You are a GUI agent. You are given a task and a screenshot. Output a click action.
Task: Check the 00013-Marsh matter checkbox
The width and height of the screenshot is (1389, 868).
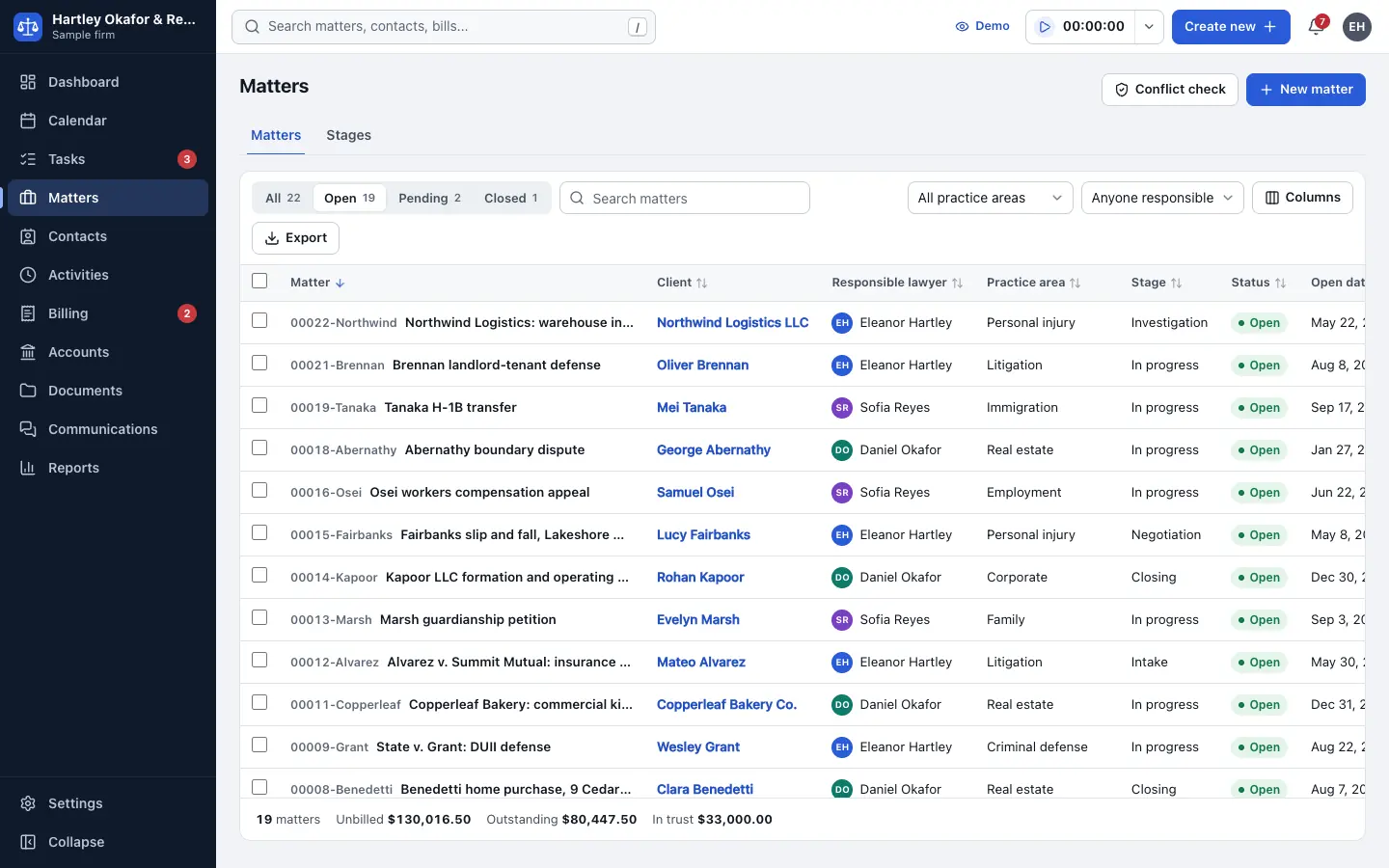259,617
